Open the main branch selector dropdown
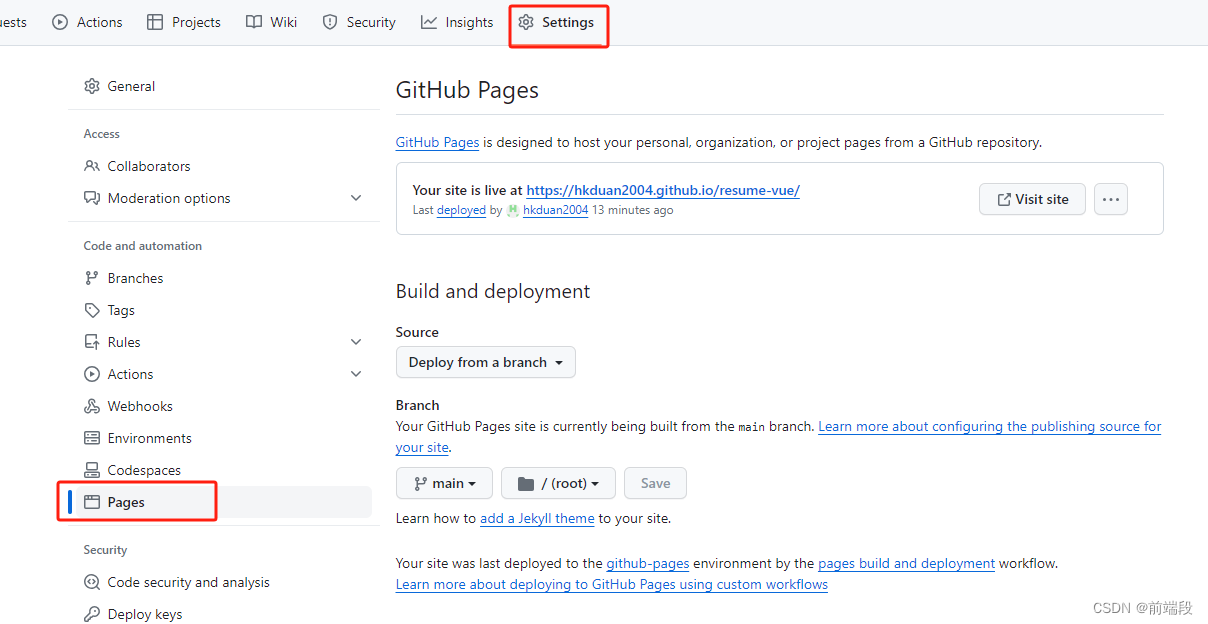The width and height of the screenshot is (1208, 624). [x=444, y=483]
